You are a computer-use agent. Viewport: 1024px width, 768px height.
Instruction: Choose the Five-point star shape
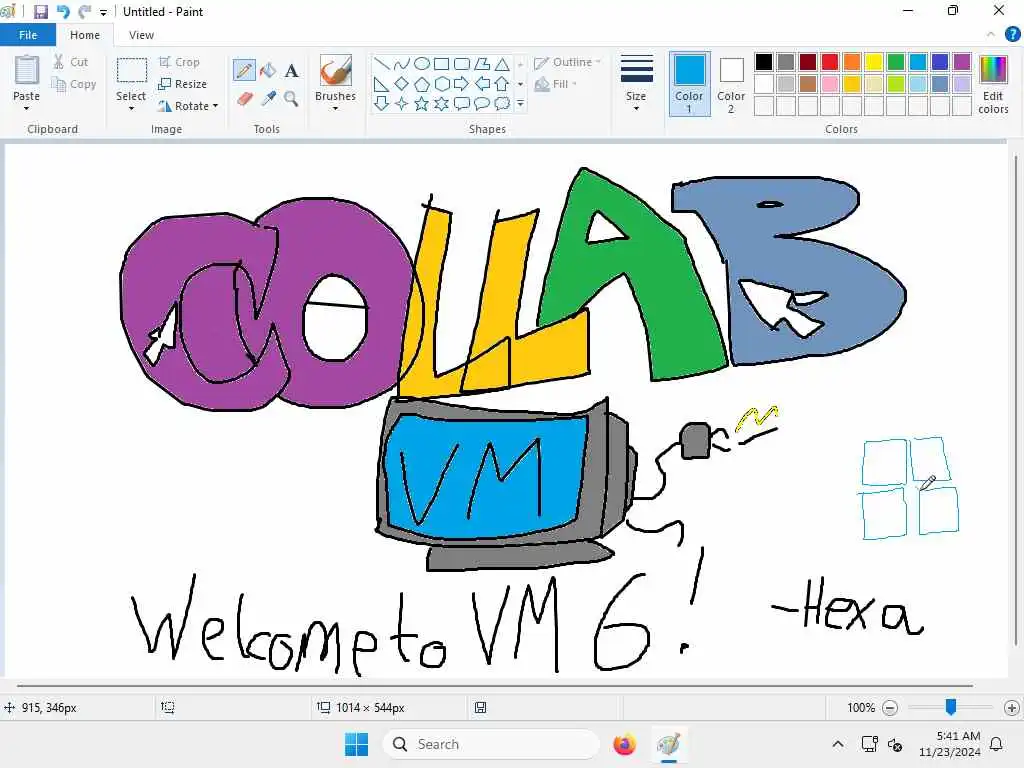point(422,103)
